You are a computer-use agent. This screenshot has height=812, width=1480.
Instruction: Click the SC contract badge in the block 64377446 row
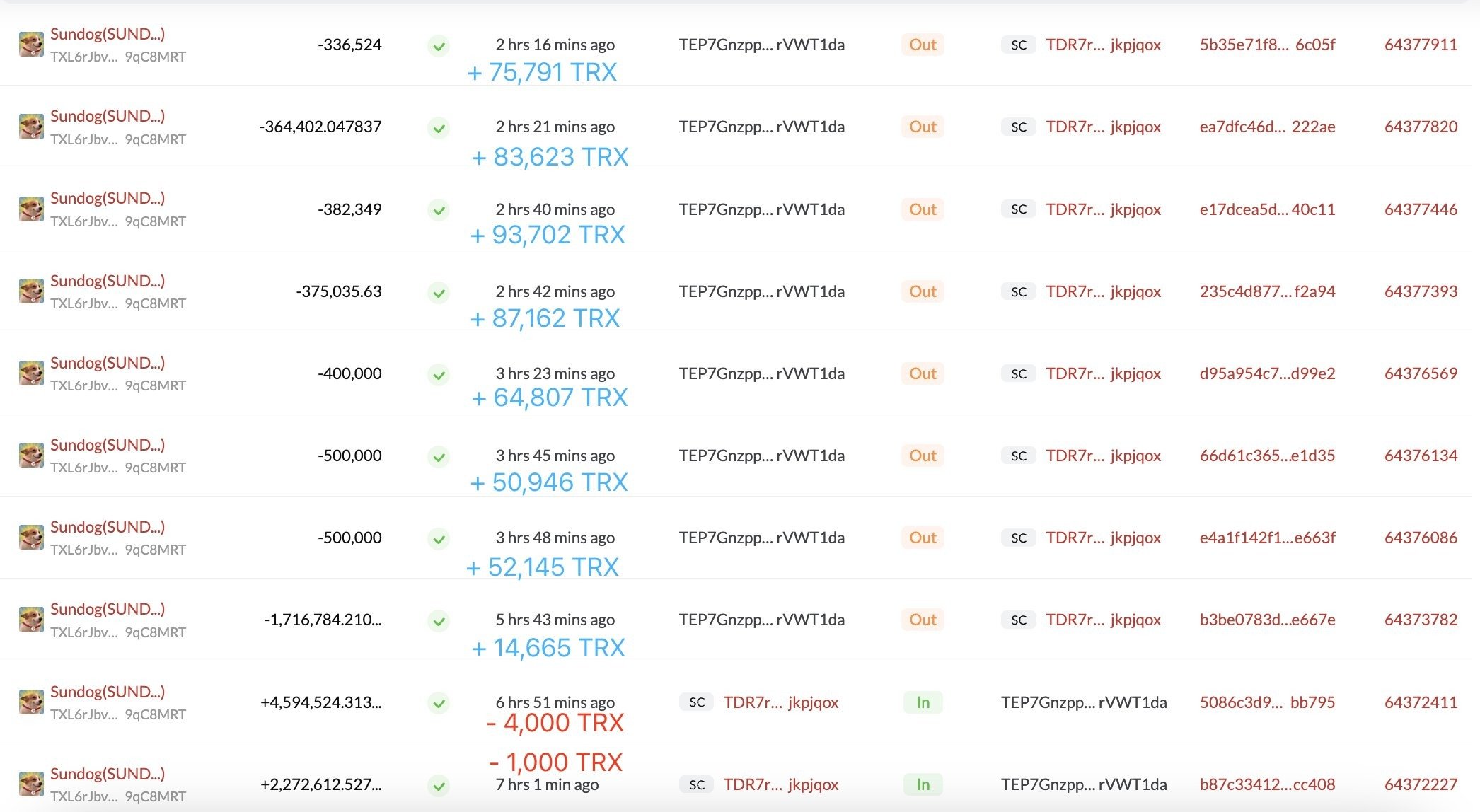(x=1018, y=209)
